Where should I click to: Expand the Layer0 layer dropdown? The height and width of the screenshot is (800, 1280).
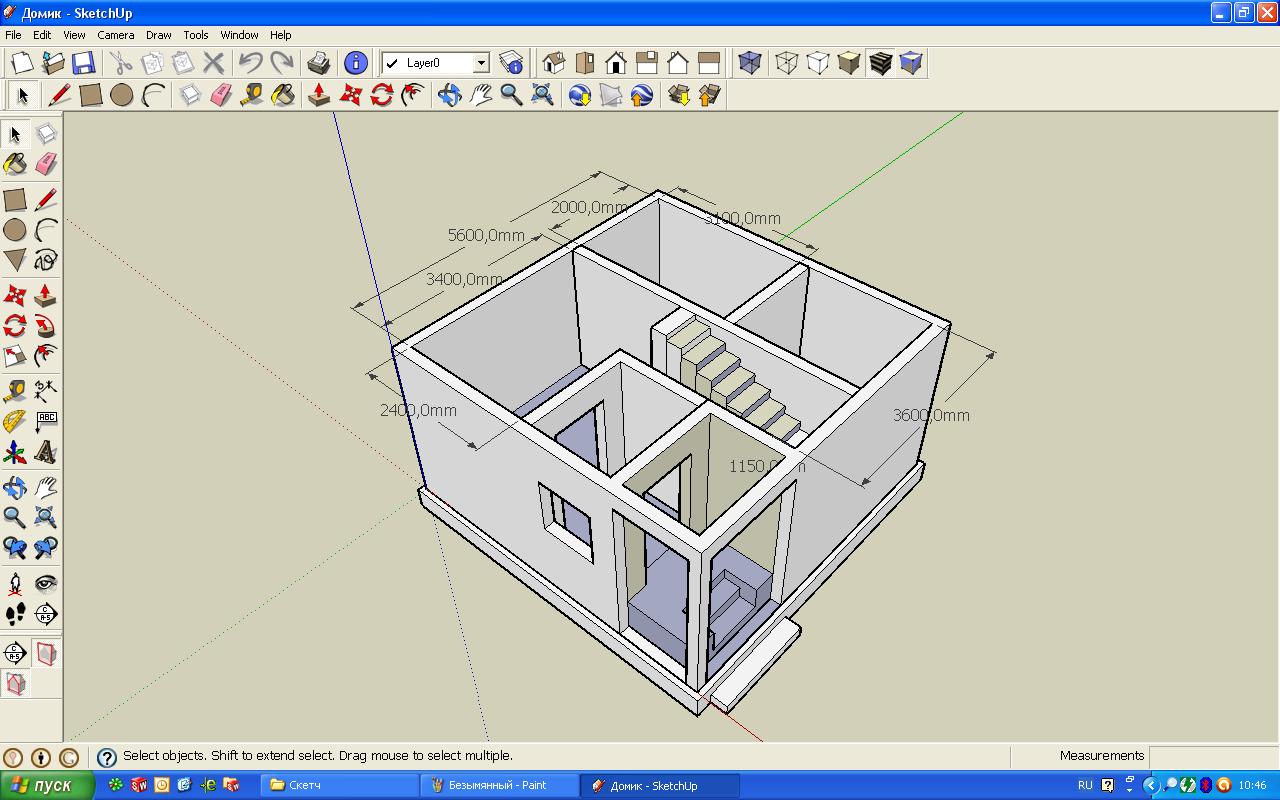(x=480, y=63)
